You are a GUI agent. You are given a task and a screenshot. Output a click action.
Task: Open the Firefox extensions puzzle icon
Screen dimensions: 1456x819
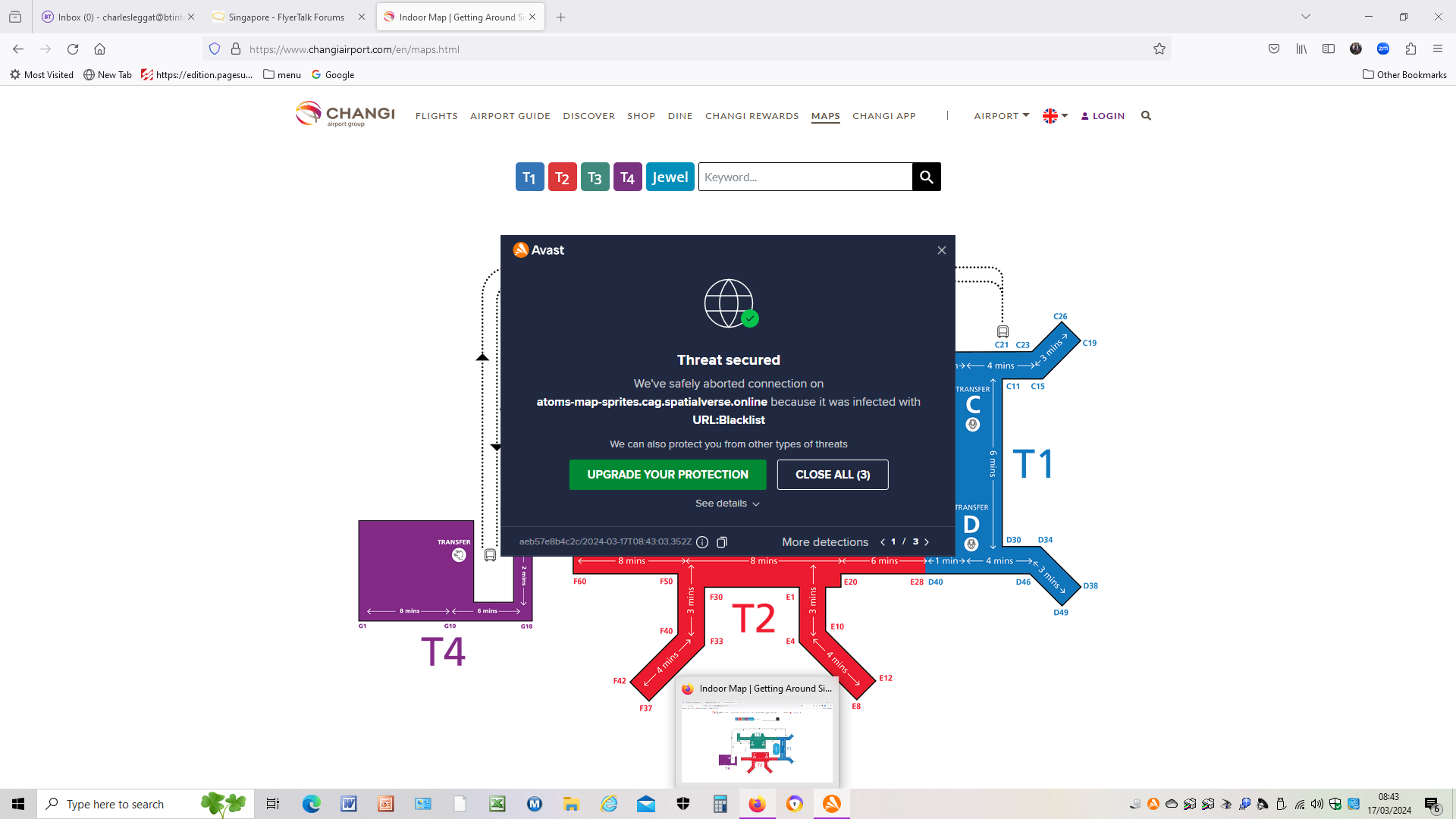click(1410, 49)
